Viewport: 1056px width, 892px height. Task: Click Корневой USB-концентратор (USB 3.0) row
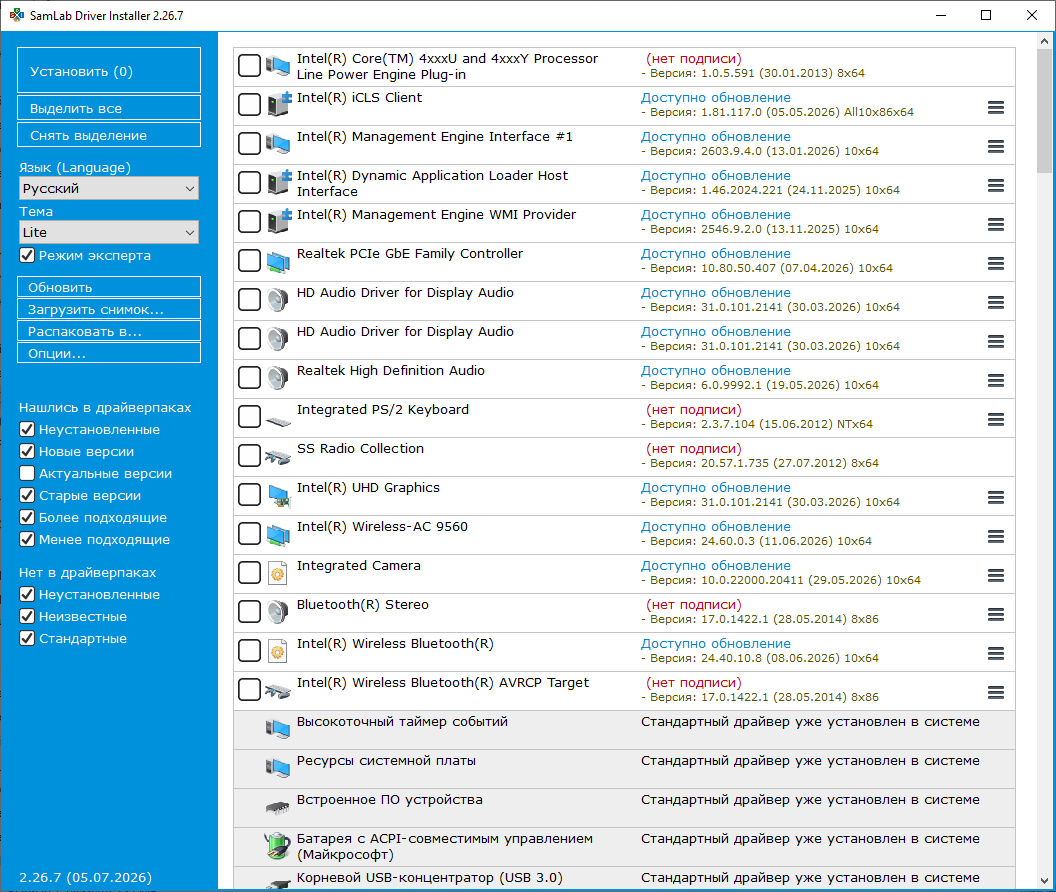point(624,878)
